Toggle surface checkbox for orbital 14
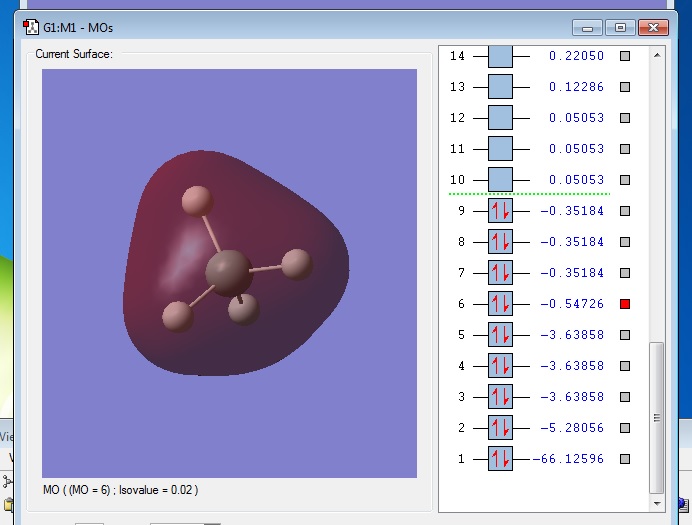 624,56
